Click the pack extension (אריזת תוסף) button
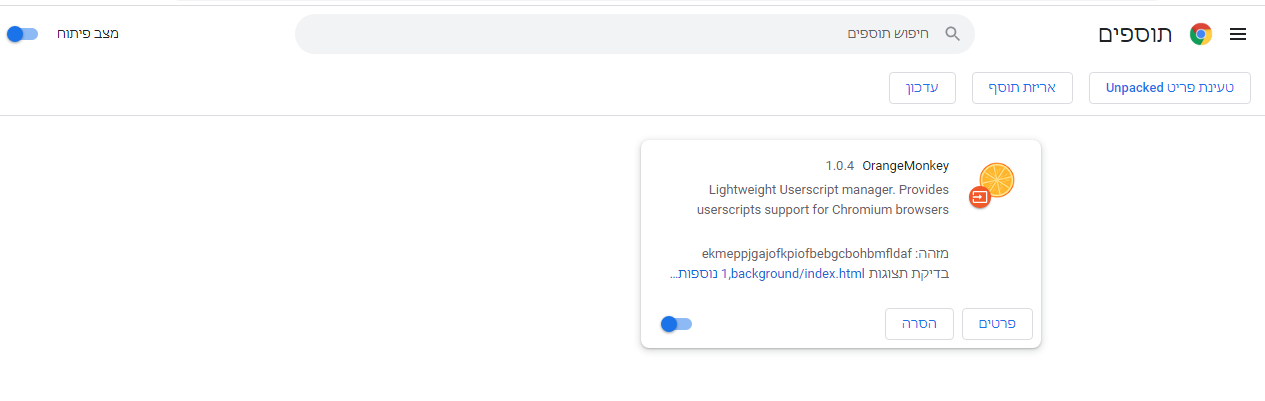This screenshot has height=401, width=1265. (1022, 88)
